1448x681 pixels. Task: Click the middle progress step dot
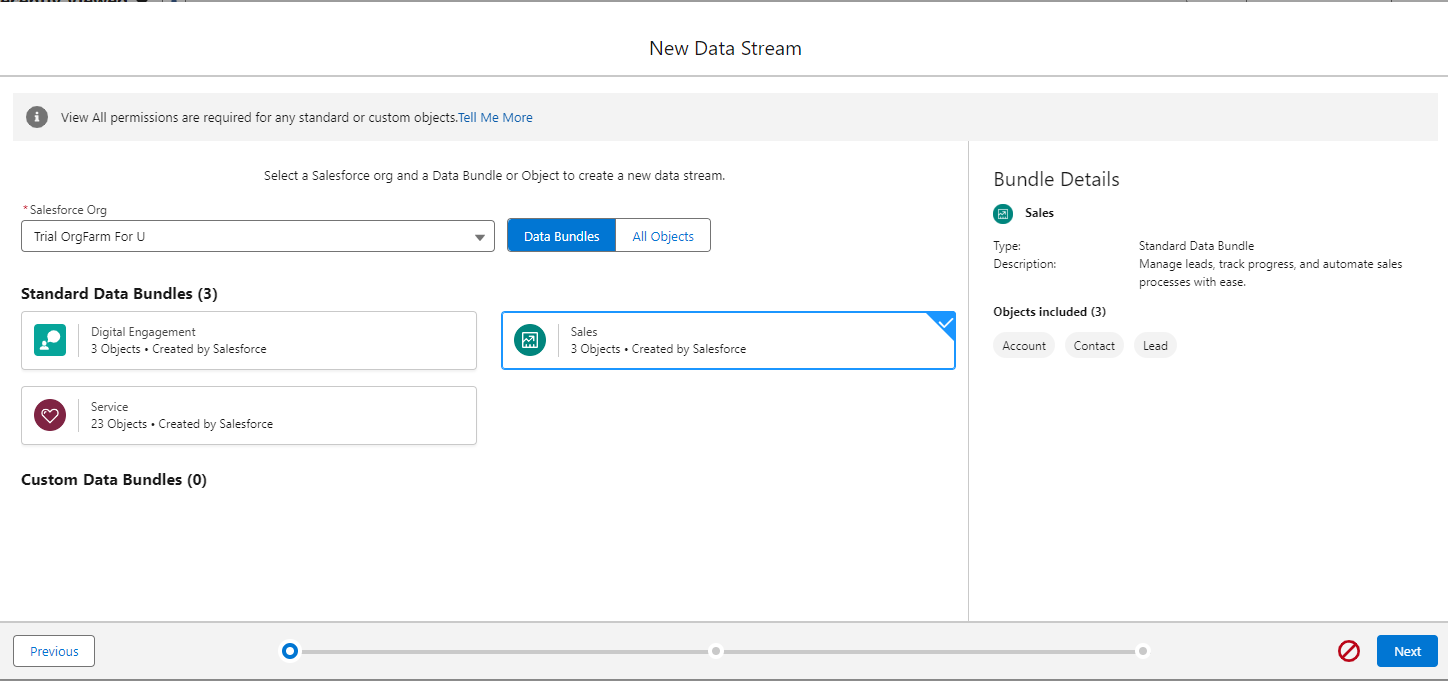(x=716, y=651)
